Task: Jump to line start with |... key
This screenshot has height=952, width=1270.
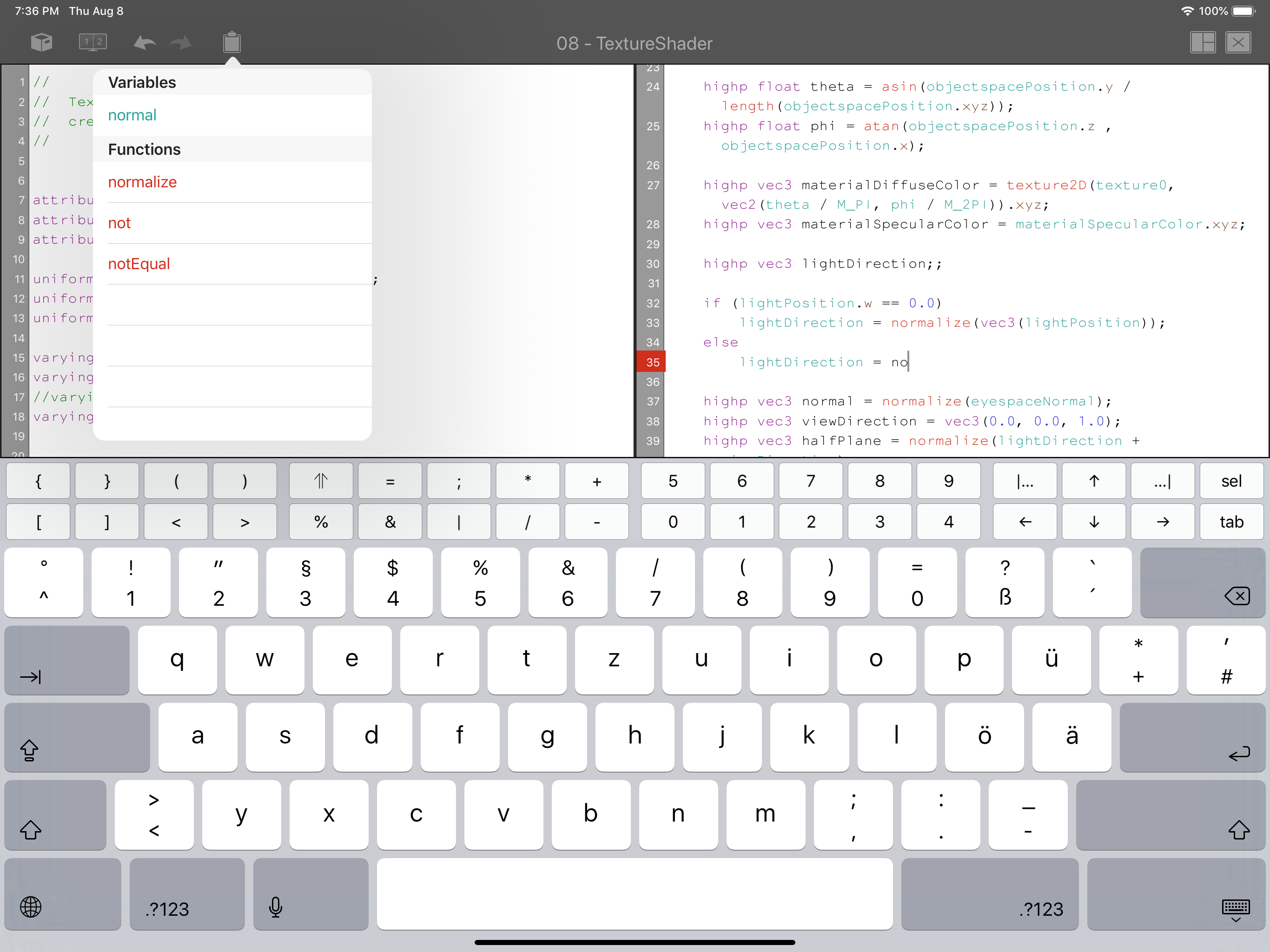Action: [1025, 481]
